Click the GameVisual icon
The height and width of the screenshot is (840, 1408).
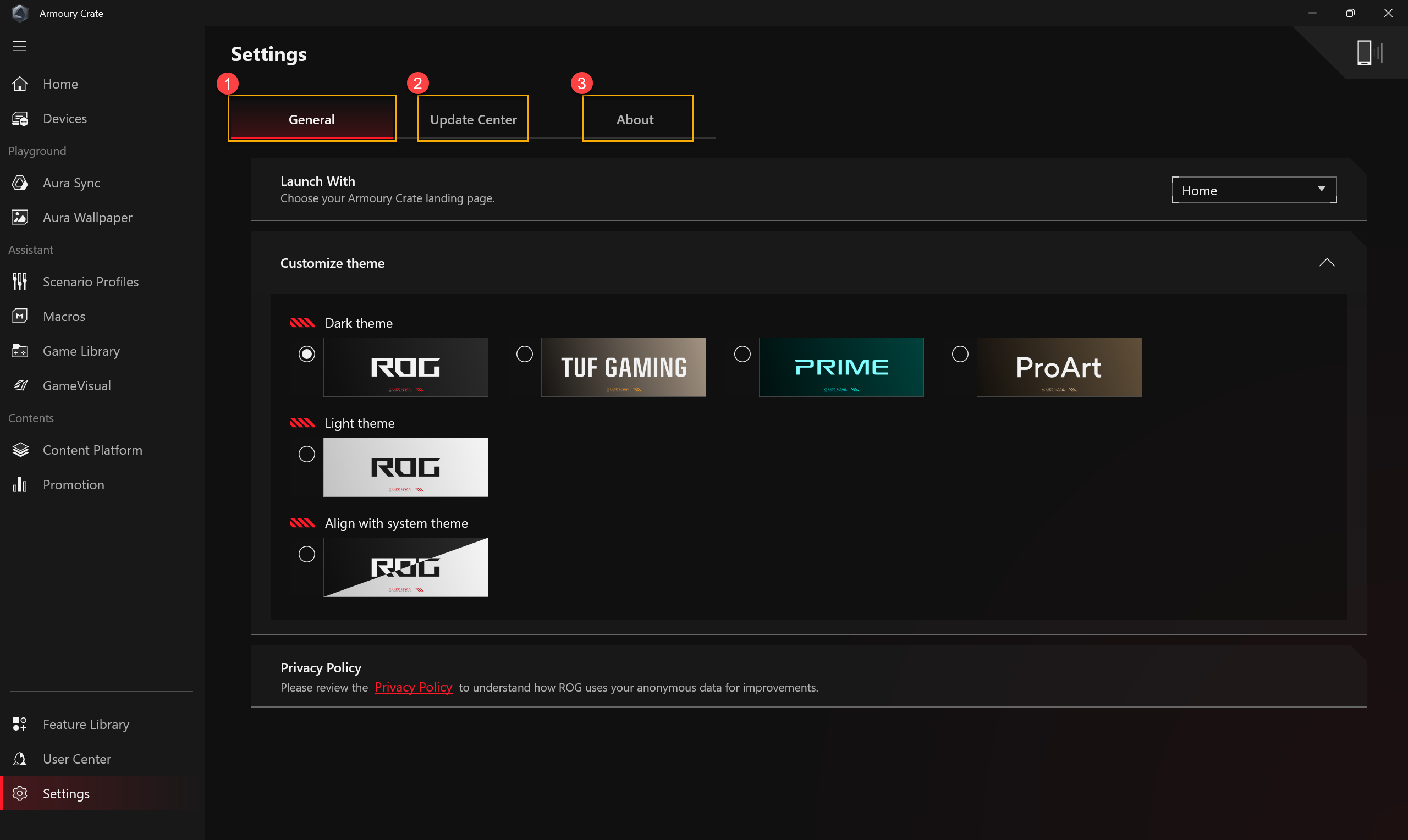click(x=20, y=385)
